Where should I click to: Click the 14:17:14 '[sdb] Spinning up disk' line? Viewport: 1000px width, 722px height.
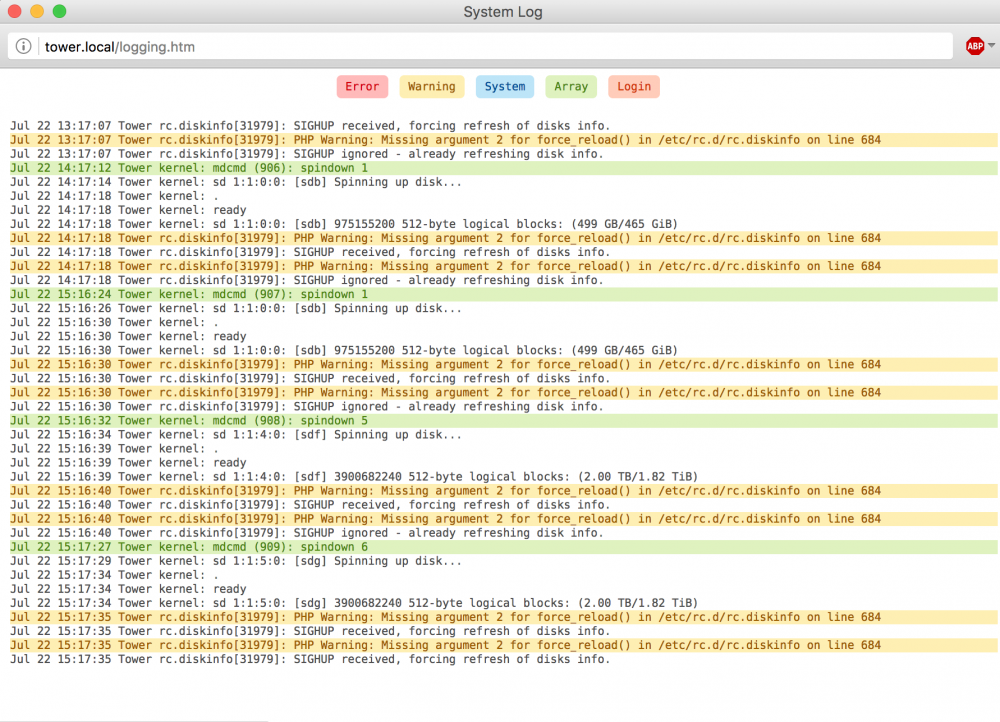pyautogui.click(x=235, y=182)
